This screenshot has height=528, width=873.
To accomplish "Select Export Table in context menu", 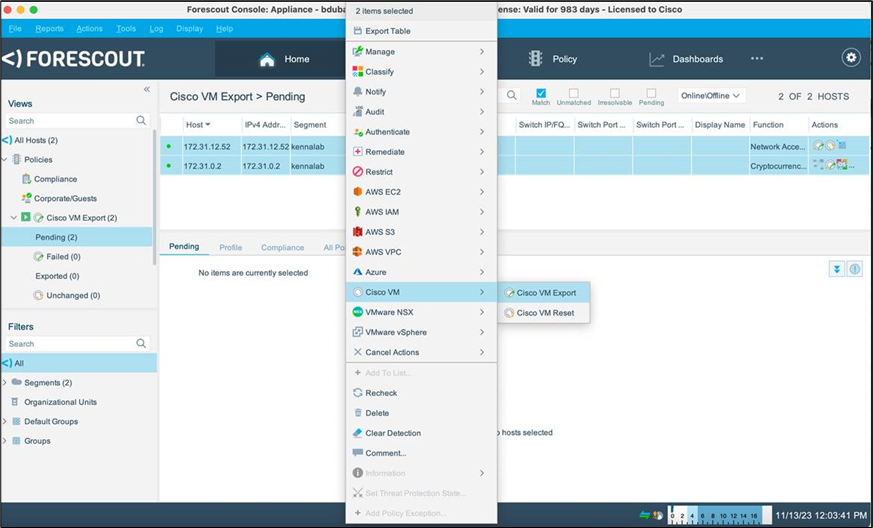I will 421,31.
